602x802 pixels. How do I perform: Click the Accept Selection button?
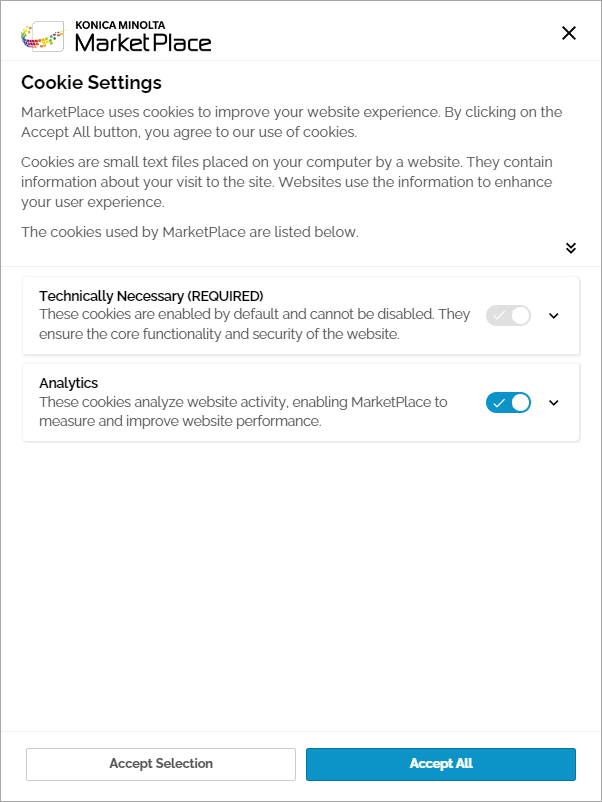(x=161, y=764)
